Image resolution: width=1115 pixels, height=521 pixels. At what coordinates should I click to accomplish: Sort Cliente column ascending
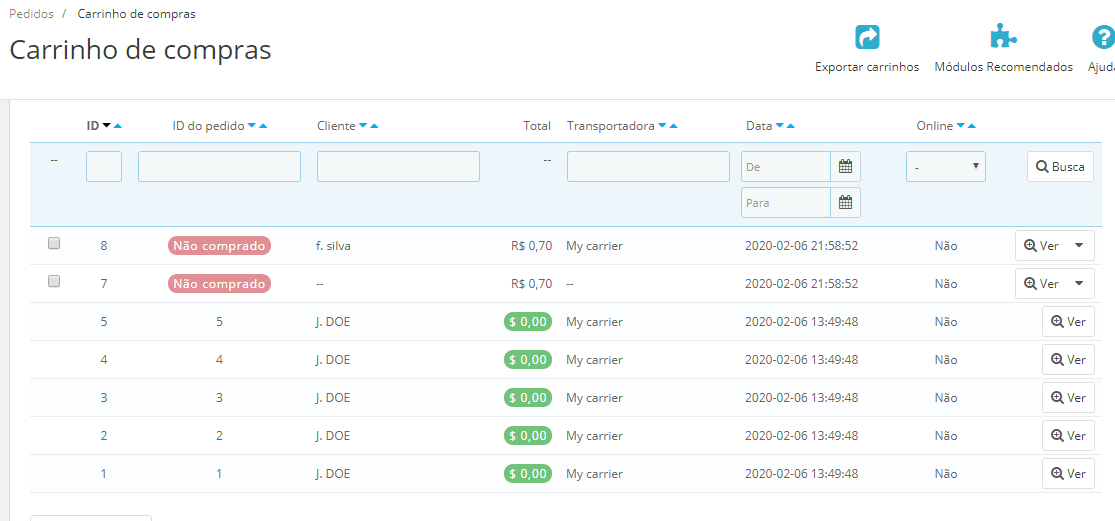pos(374,126)
